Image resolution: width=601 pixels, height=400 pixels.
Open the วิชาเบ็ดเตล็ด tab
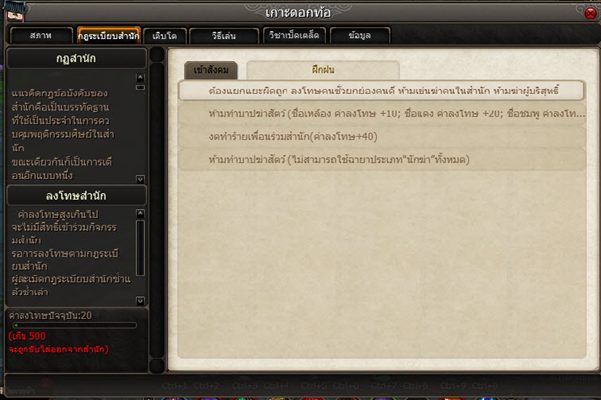tap(294, 35)
